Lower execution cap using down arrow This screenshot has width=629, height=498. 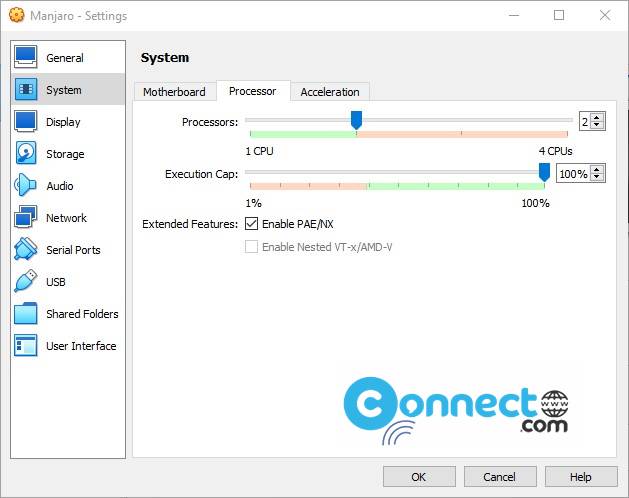(x=597, y=178)
